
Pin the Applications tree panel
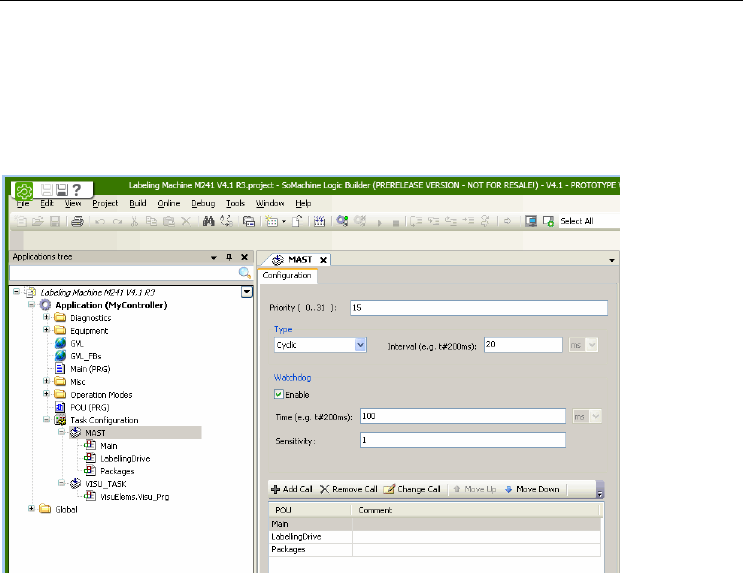229,257
